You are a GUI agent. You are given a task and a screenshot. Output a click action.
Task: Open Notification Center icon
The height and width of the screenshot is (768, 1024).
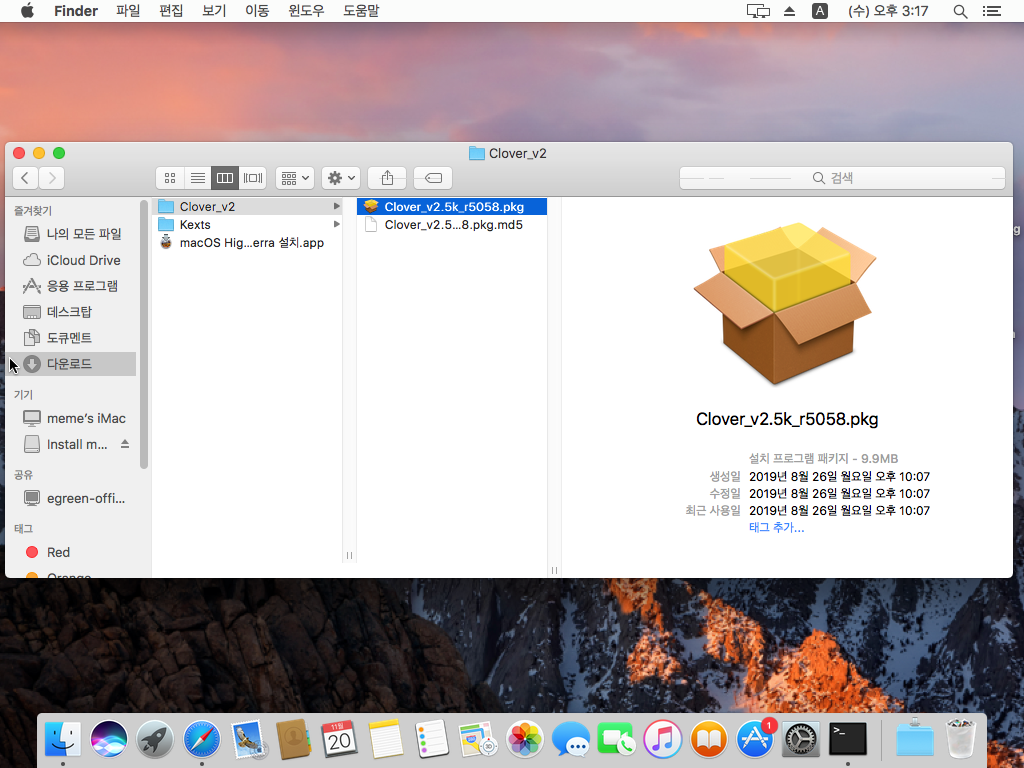pyautogui.click(x=992, y=11)
